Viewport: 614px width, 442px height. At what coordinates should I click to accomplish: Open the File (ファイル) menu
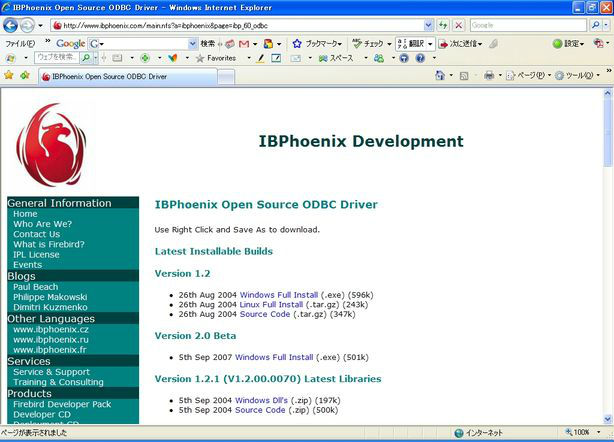tap(20, 43)
